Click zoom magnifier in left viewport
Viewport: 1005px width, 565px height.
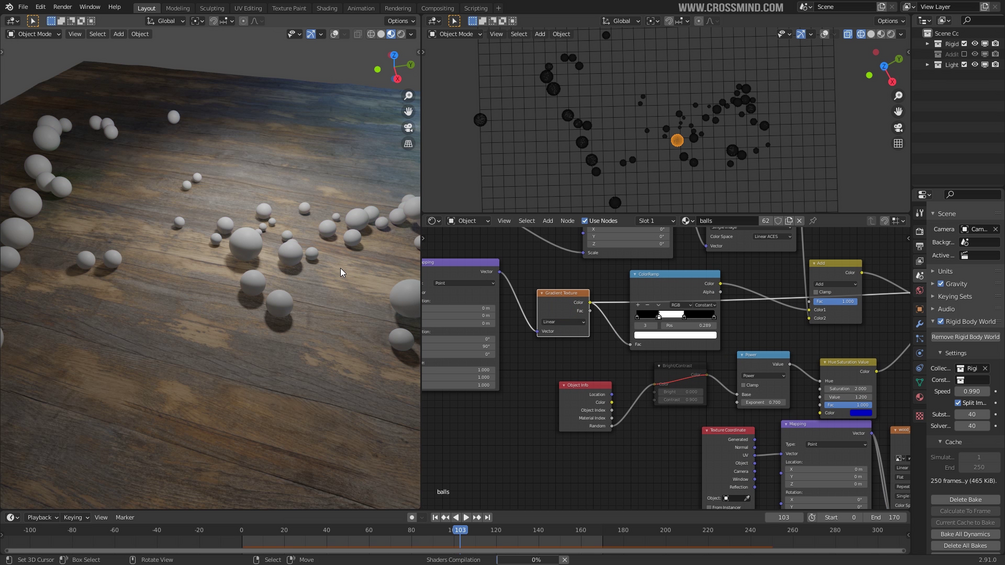coord(408,96)
